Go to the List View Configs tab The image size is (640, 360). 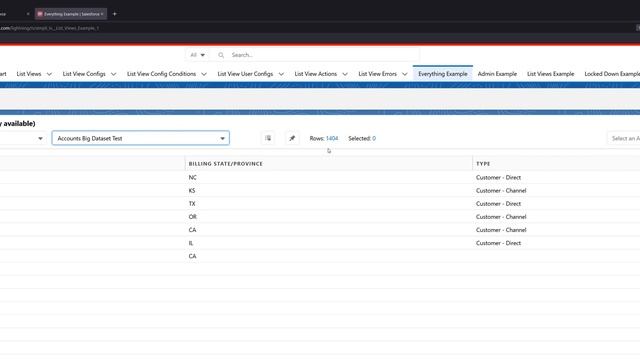[84, 74]
